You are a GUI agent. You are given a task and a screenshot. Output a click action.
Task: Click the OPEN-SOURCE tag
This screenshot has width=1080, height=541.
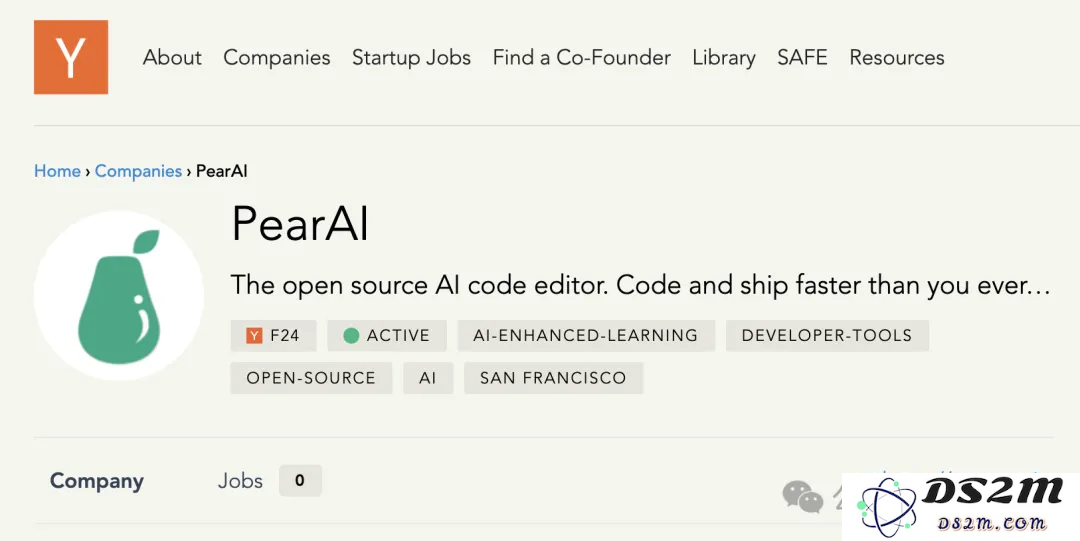pos(311,378)
